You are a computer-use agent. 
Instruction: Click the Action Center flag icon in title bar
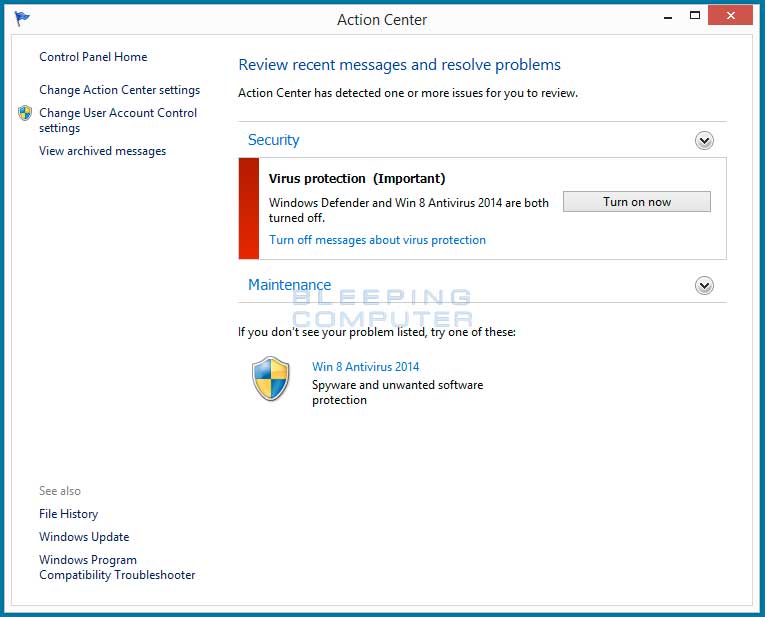pyautogui.click(x=22, y=18)
